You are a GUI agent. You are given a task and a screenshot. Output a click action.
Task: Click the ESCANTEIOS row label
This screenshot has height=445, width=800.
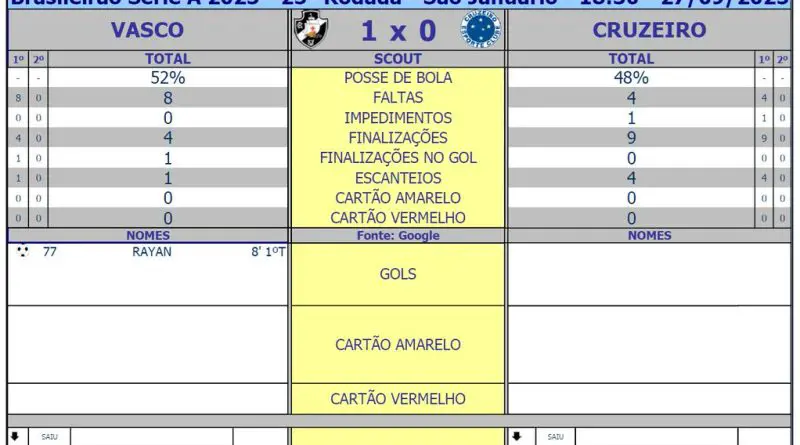coord(398,178)
